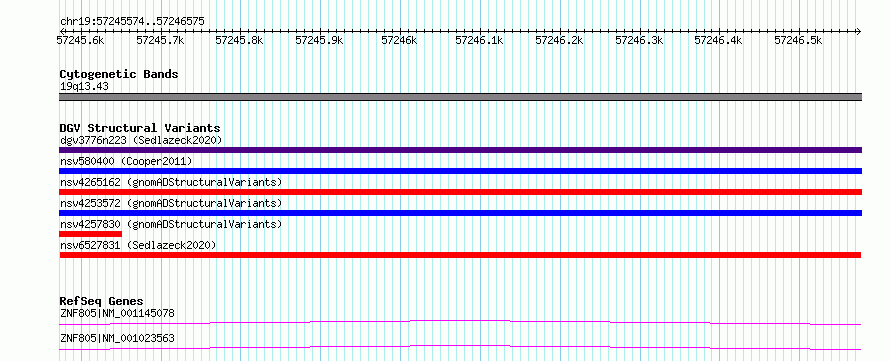This screenshot has height=361, width=890.
Task: Click the 57246.2k ruler tick label
Action: click(560, 40)
